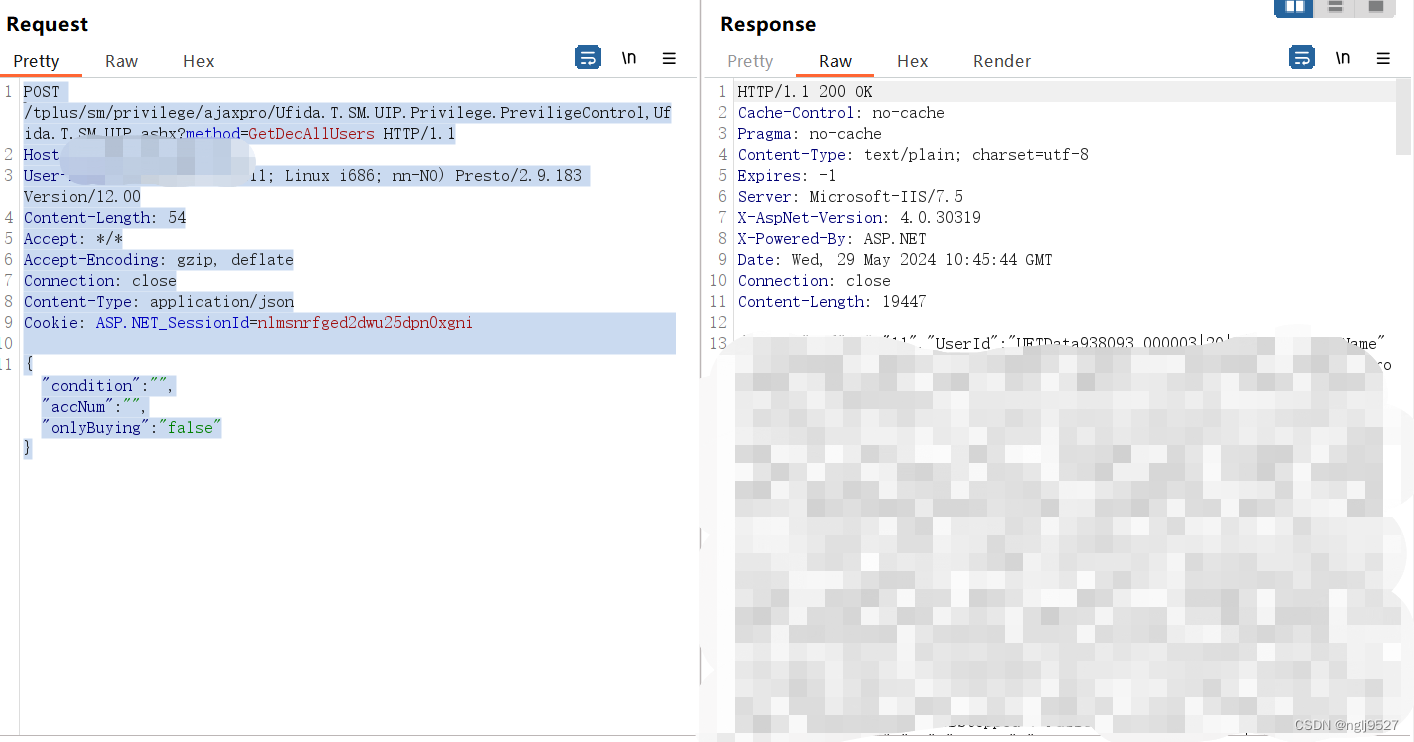Toggle the \n non-printable characters button in Response
Screen dimensions: 1414x742
(x=1343, y=58)
